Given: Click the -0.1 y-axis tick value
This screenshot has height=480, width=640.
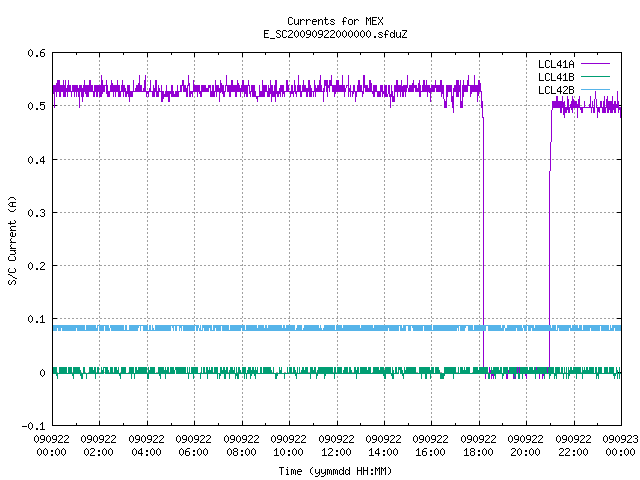Looking at the screenshot, I should pos(33,426).
